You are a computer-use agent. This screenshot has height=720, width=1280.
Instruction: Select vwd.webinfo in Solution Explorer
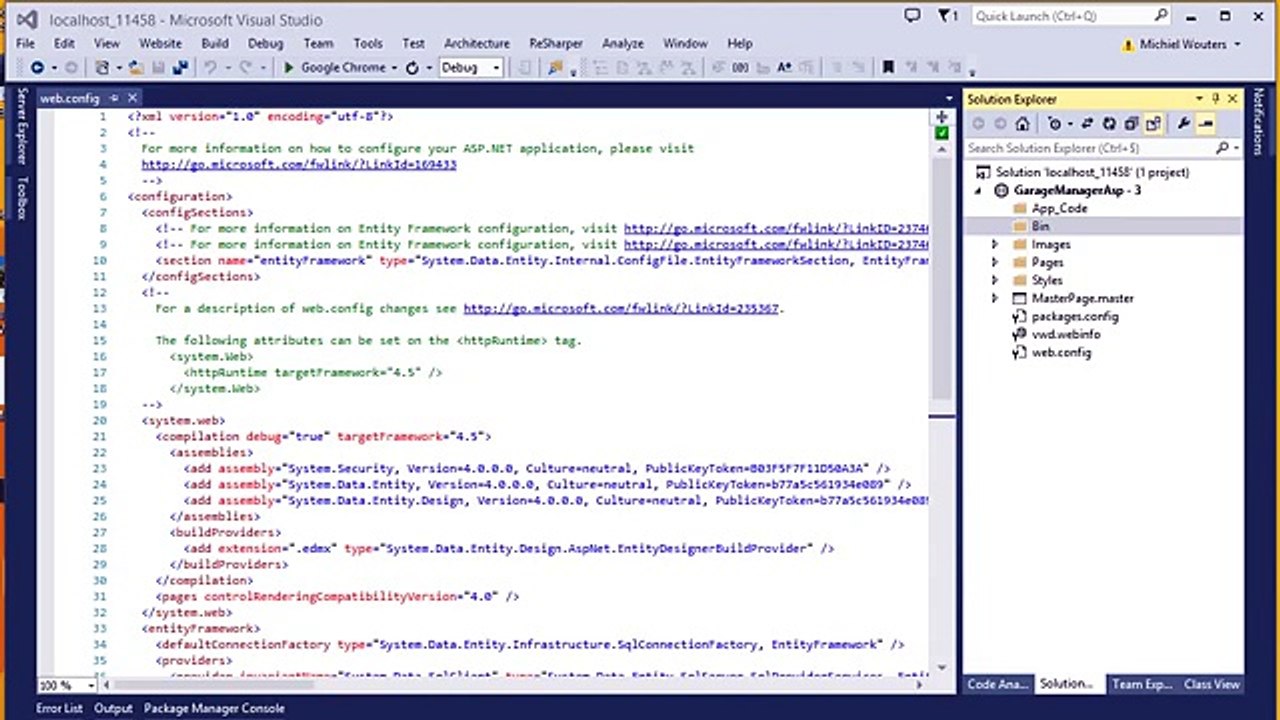tap(1066, 334)
